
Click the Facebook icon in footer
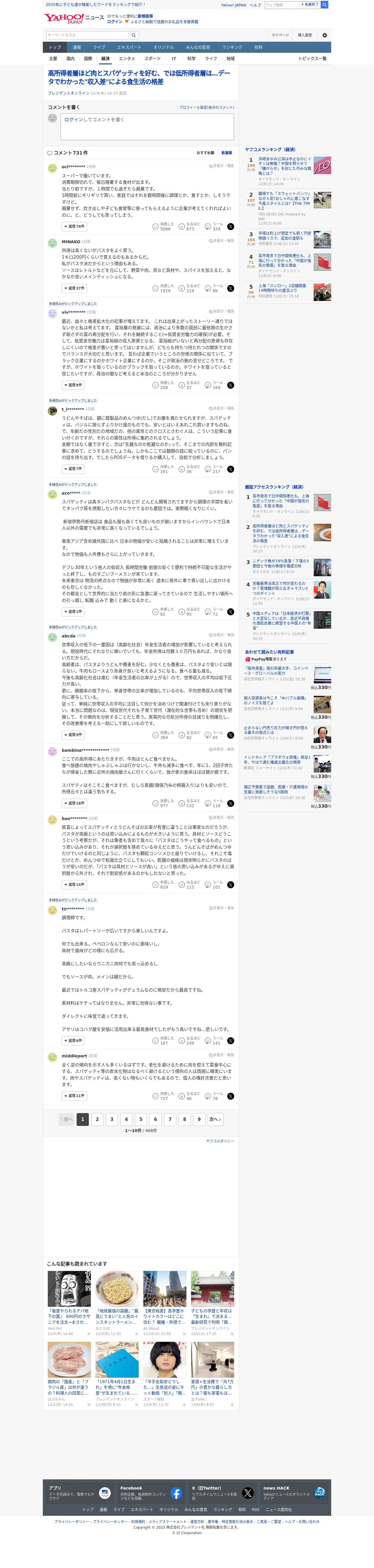[x=176, y=1494]
